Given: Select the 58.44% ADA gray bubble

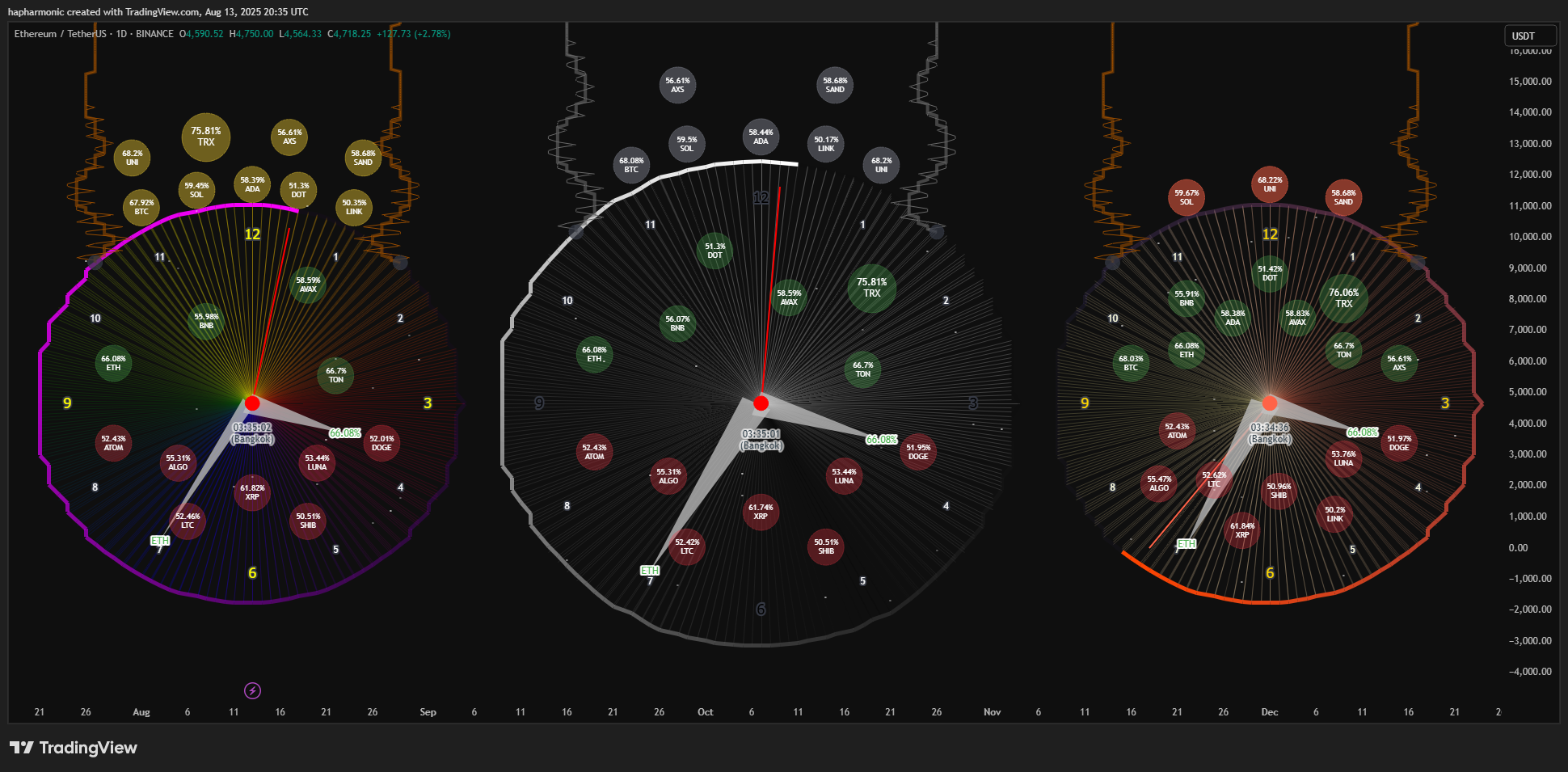Looking at the screenshot, I should [x=761, y=137].
